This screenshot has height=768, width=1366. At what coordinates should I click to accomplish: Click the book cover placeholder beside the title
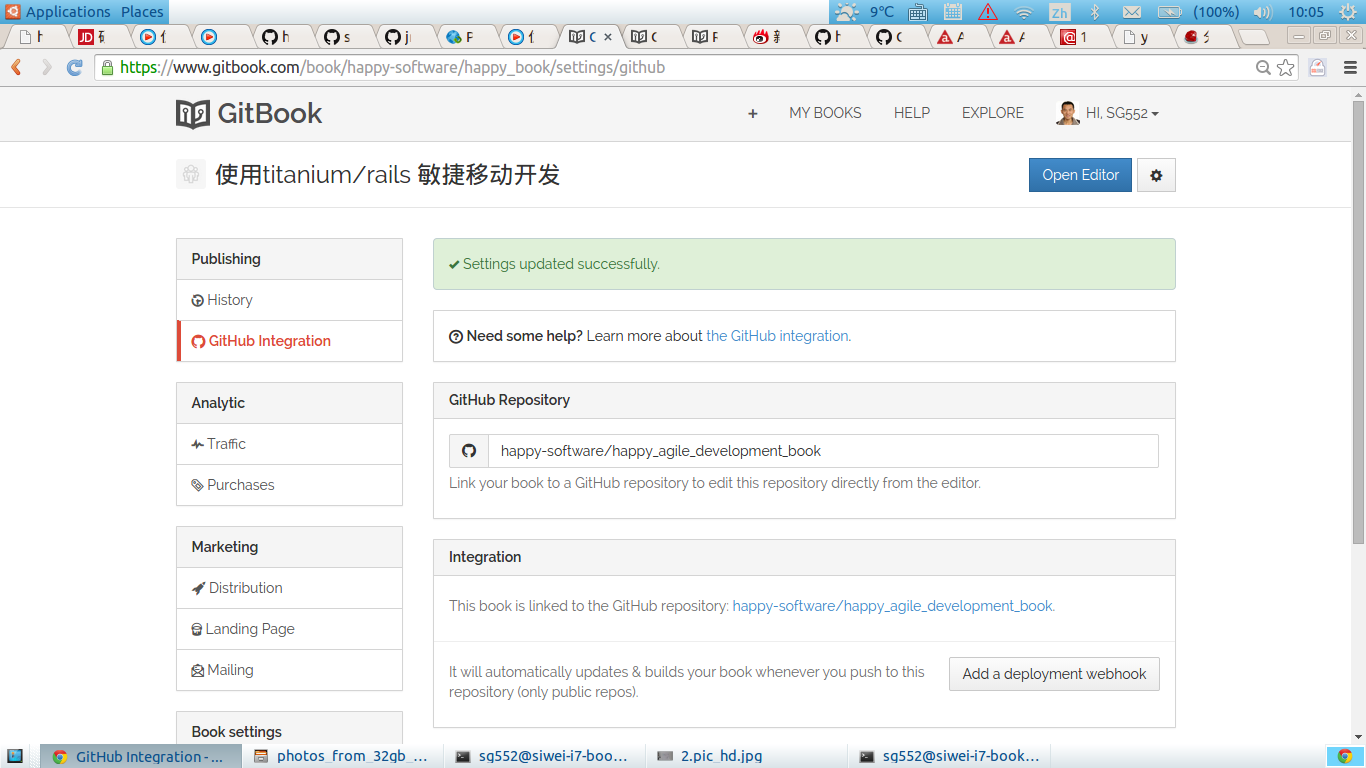pos(191,174)
